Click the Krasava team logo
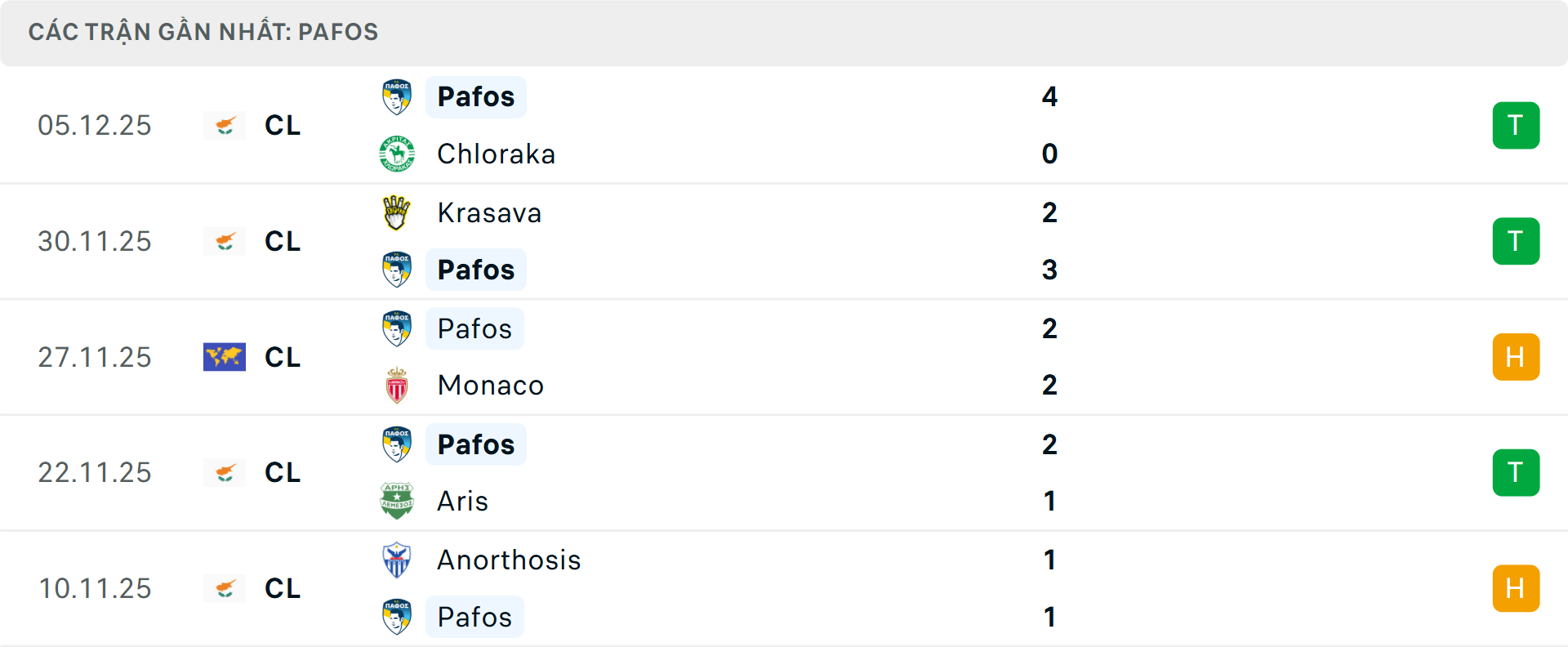The image size is (1568, 647). (x=397, y=212)
